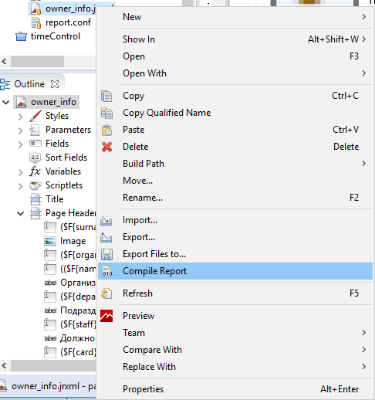
Task: Click the Page Header band icon
Action: click(35, 213)
